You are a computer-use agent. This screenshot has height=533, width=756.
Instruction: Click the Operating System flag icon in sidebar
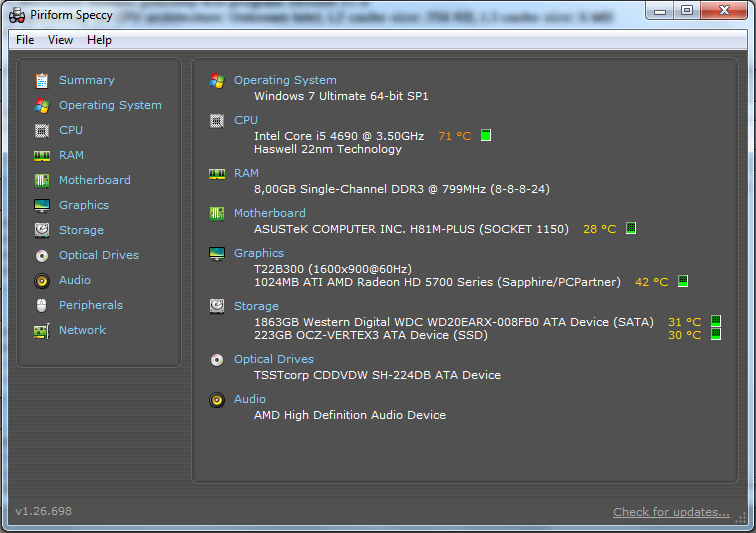tap(42, 106)
